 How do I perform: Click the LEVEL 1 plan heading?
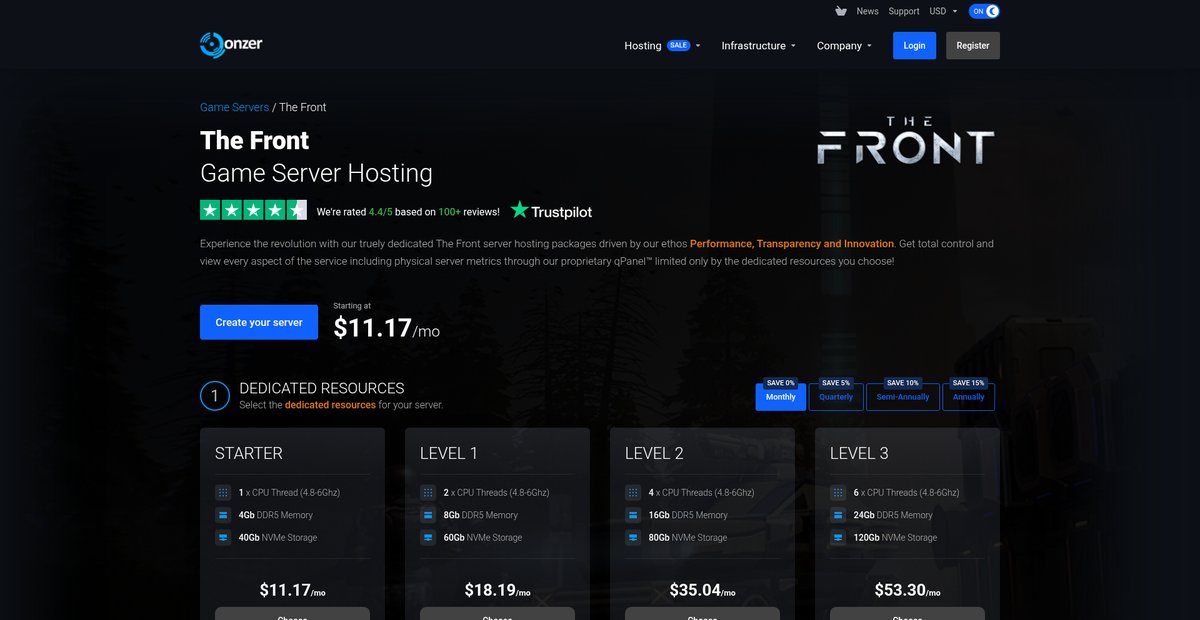pos(449,453)
